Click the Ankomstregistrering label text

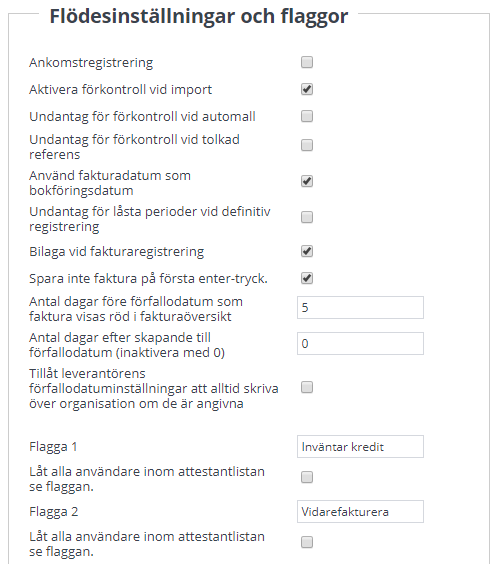(91, 63)
